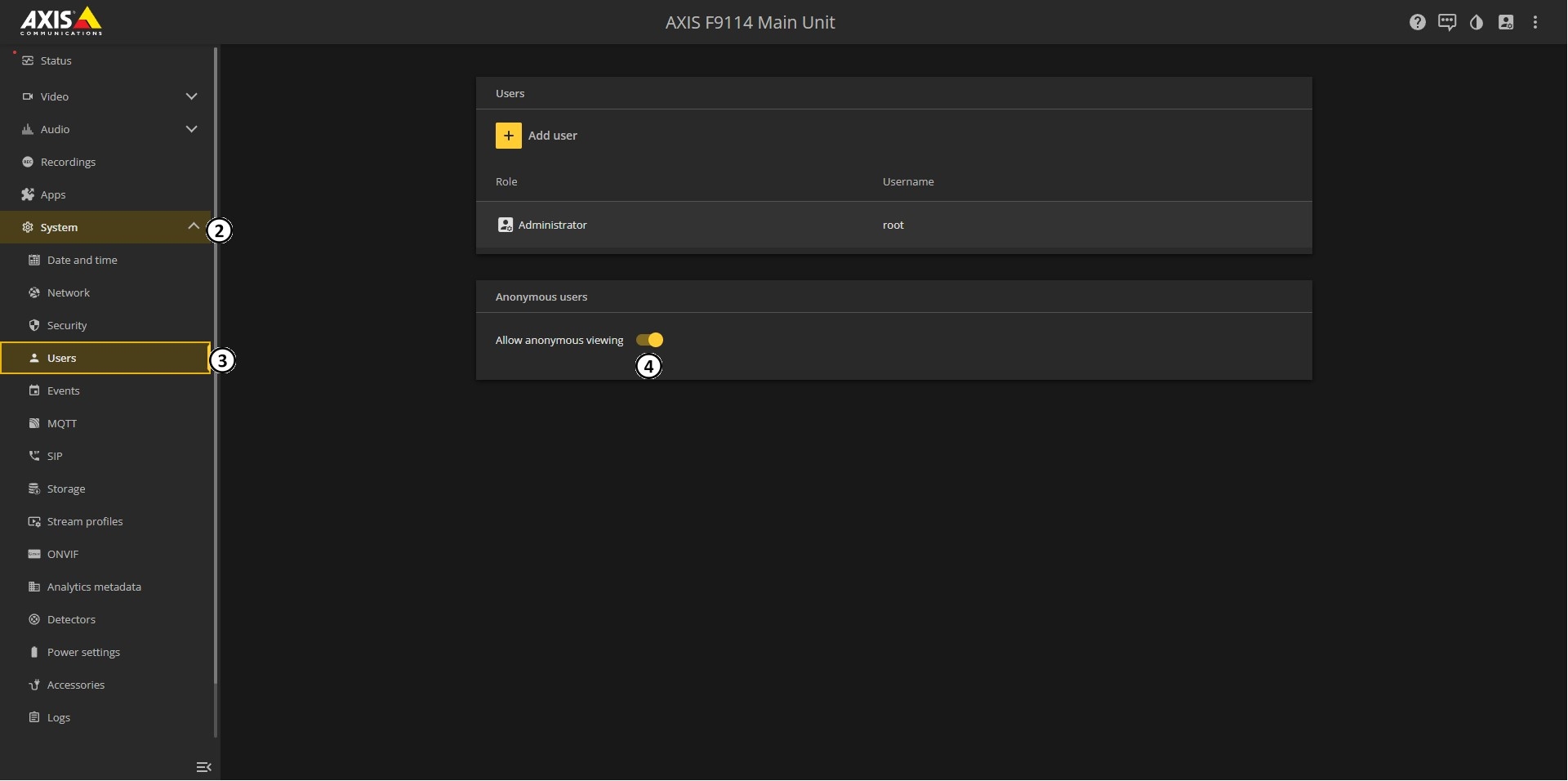Click the yellow plus Add user icon
This screenshot has height=781, width=1568.
coord(508,136)
